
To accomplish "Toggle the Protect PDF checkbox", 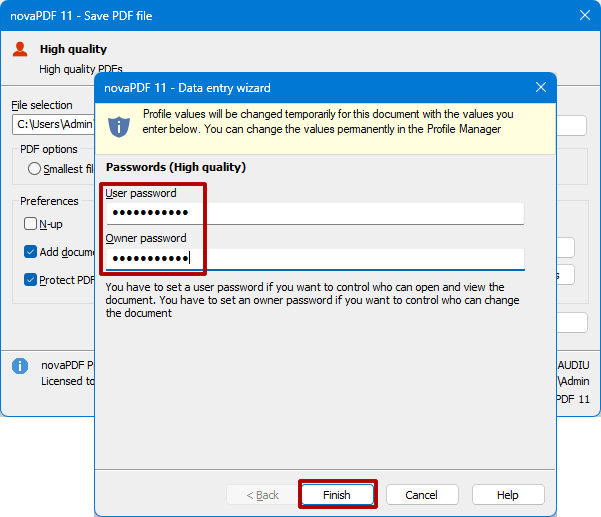I will [31, 280].
